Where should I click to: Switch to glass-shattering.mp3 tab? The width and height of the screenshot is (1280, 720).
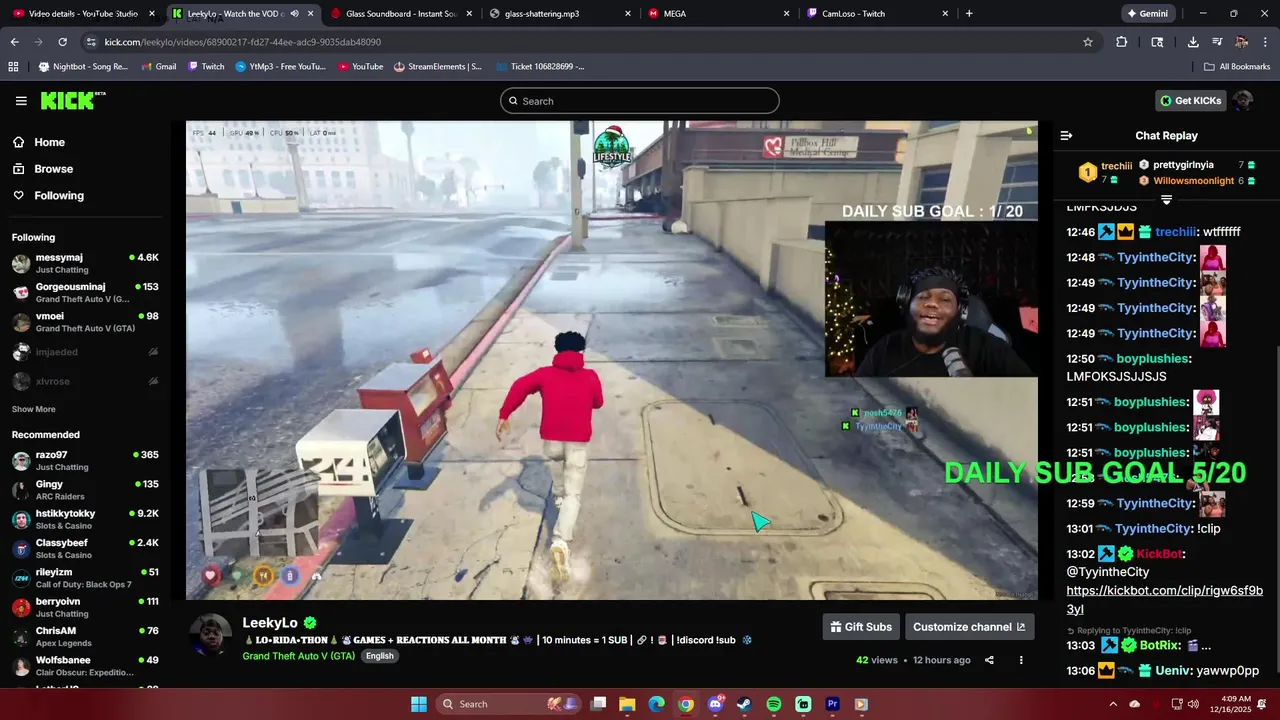click(560, 14)
